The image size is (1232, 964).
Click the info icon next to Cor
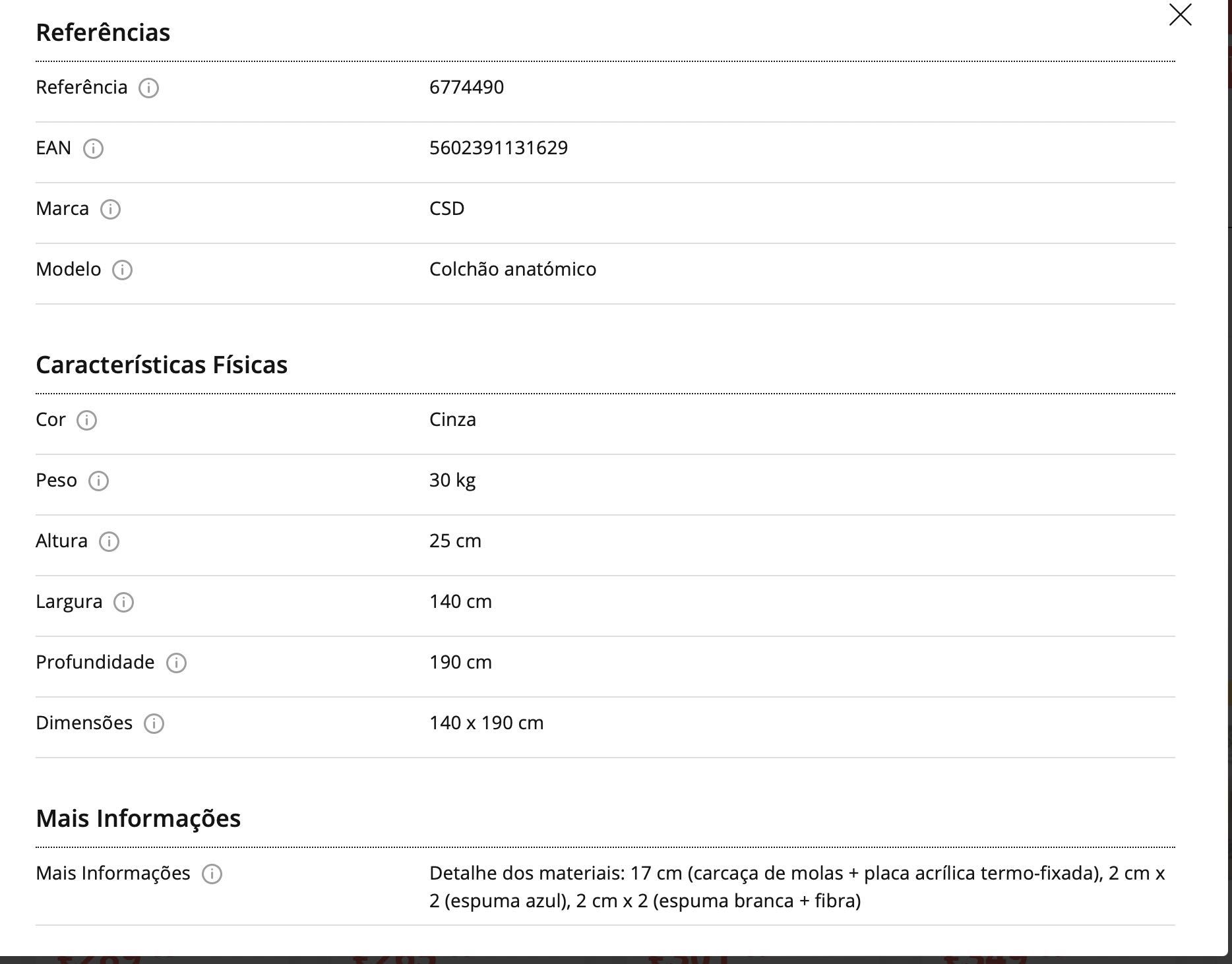[86, 420]
